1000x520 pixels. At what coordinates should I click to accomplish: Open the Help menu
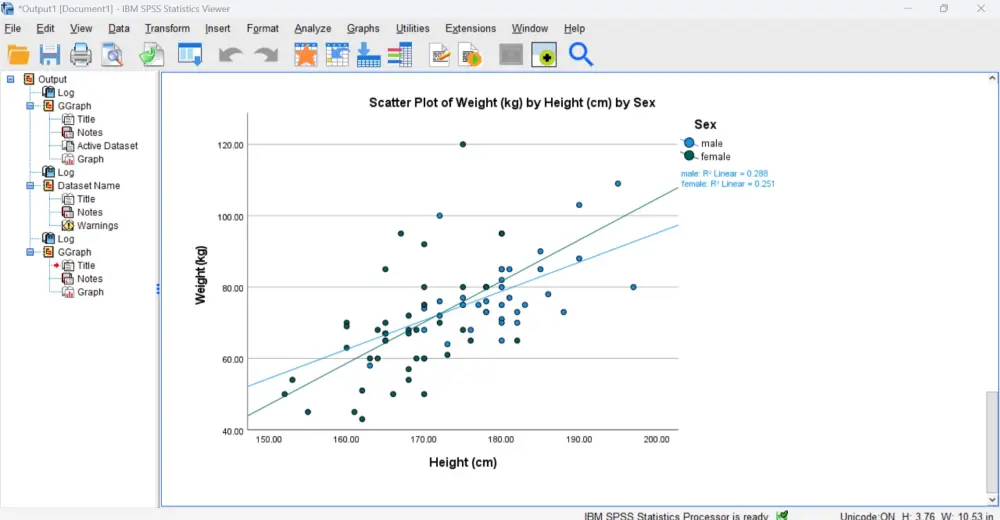[574, 29]
